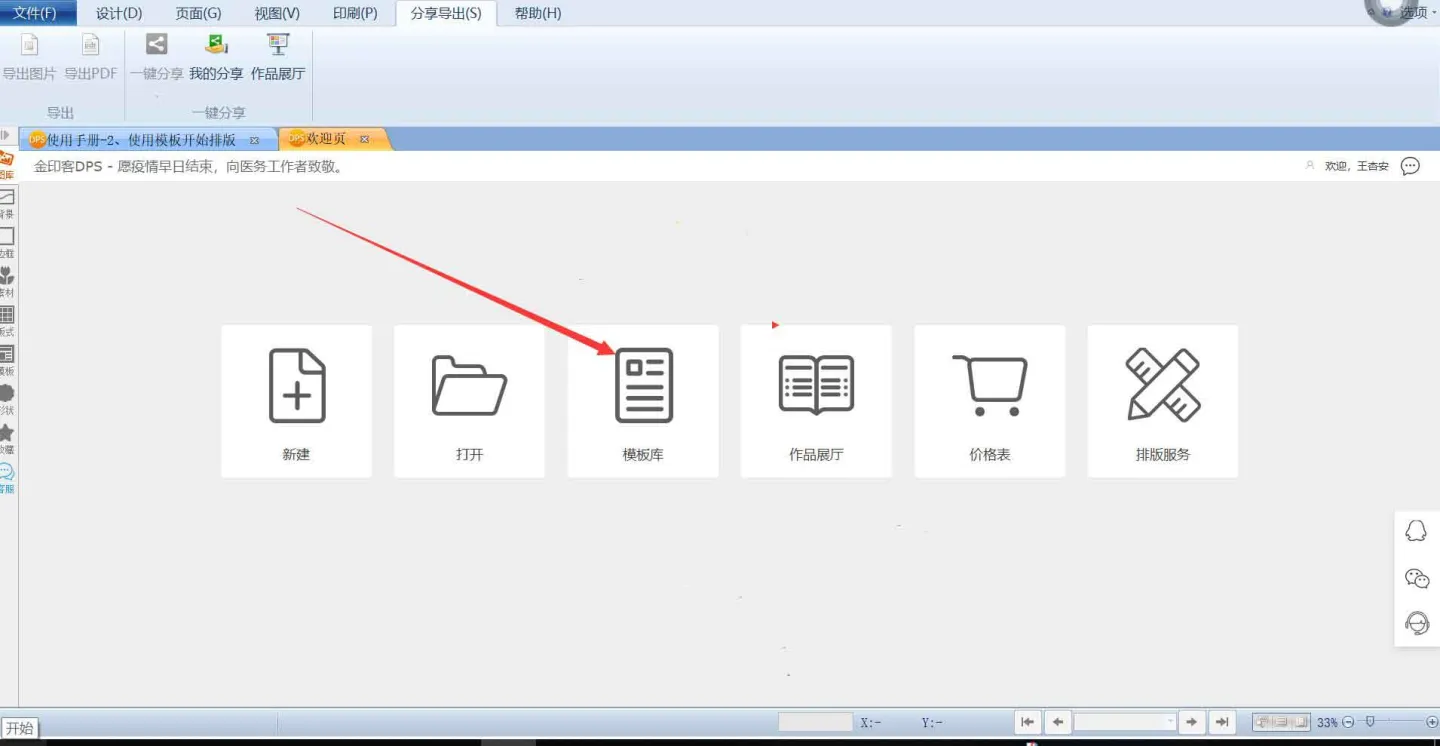Click the headset customer service icon
The height and width of the screenshot is (746, 1440).
[1417, 624]
